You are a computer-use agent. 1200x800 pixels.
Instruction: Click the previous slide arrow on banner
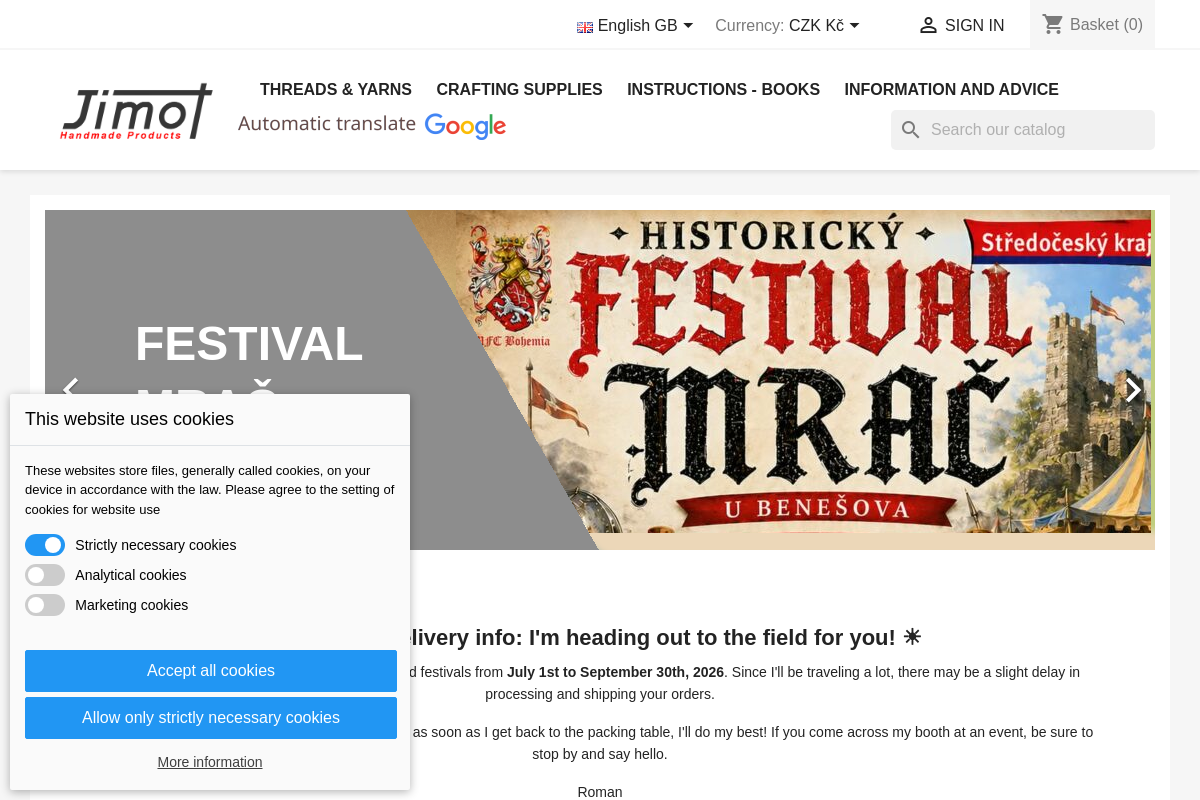click(69, 388)
